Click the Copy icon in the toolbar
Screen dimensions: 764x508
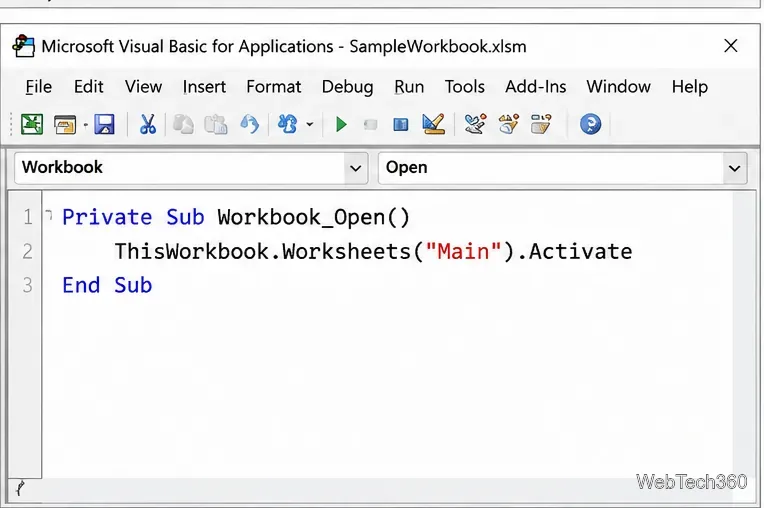pyautogui.click(x=183, y=124)
